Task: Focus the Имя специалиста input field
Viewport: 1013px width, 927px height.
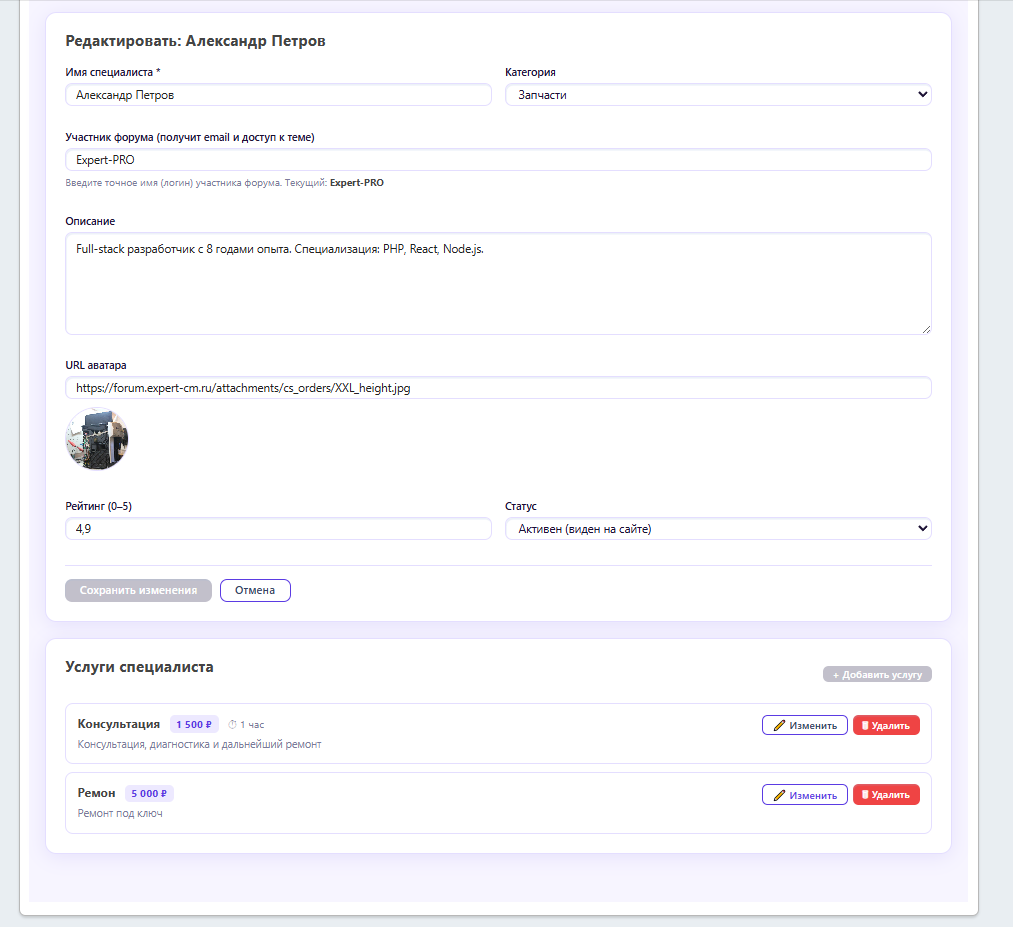Action: tap(278, 95)
